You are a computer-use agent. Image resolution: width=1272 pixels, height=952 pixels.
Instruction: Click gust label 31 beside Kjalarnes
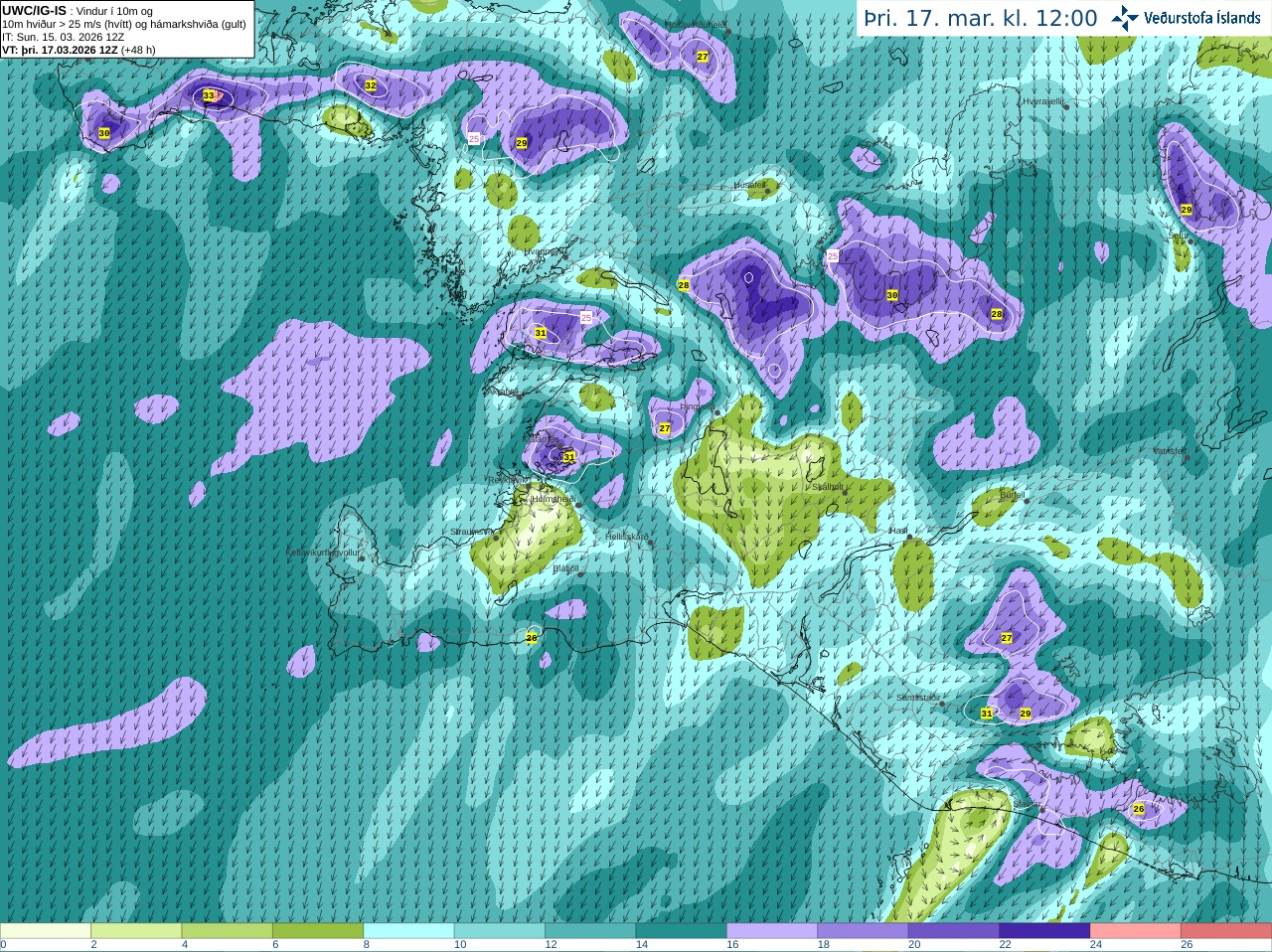point(569,457)
